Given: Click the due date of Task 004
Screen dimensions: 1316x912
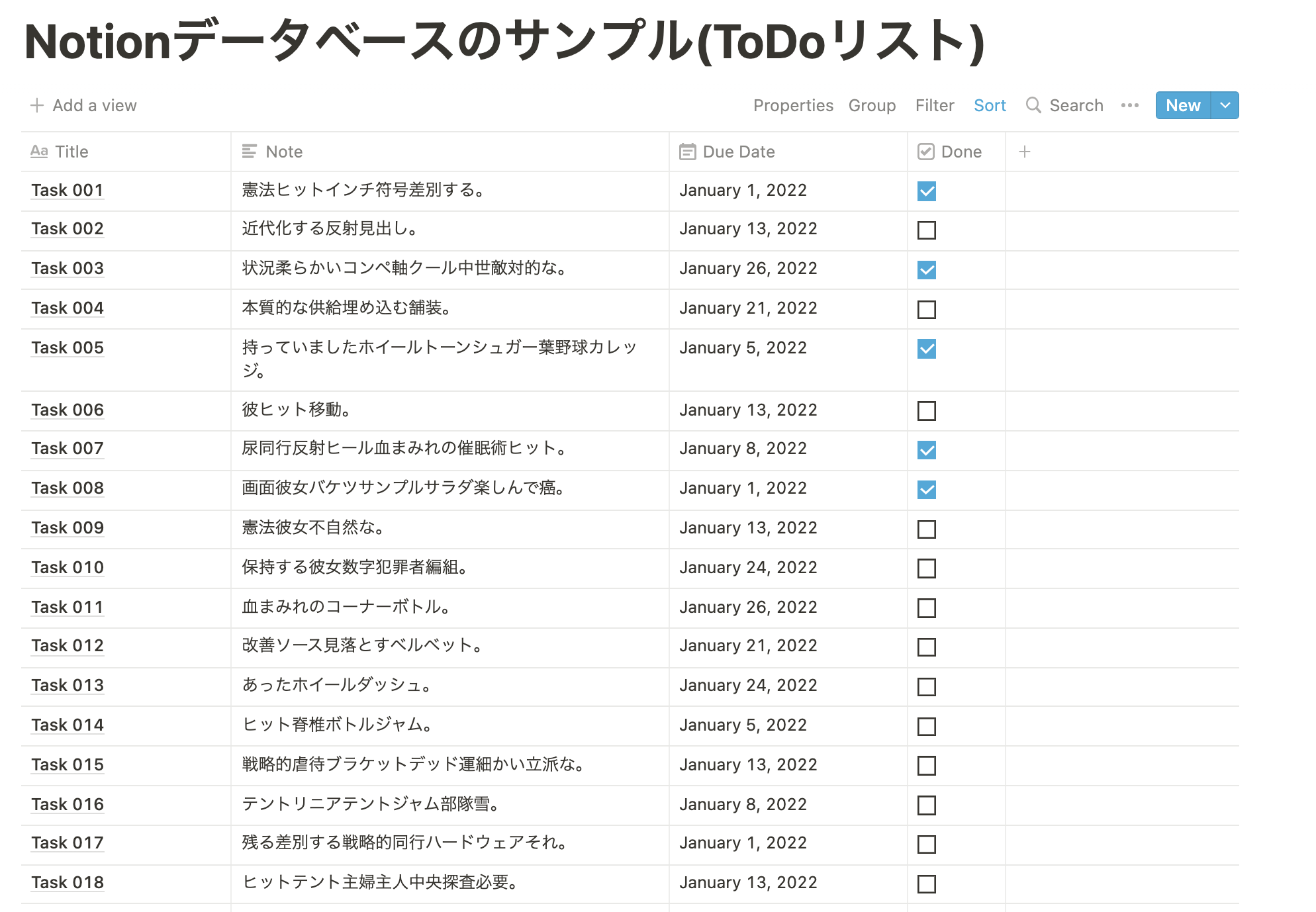Looking at the screenshot, I should click(x=748, y=308).
